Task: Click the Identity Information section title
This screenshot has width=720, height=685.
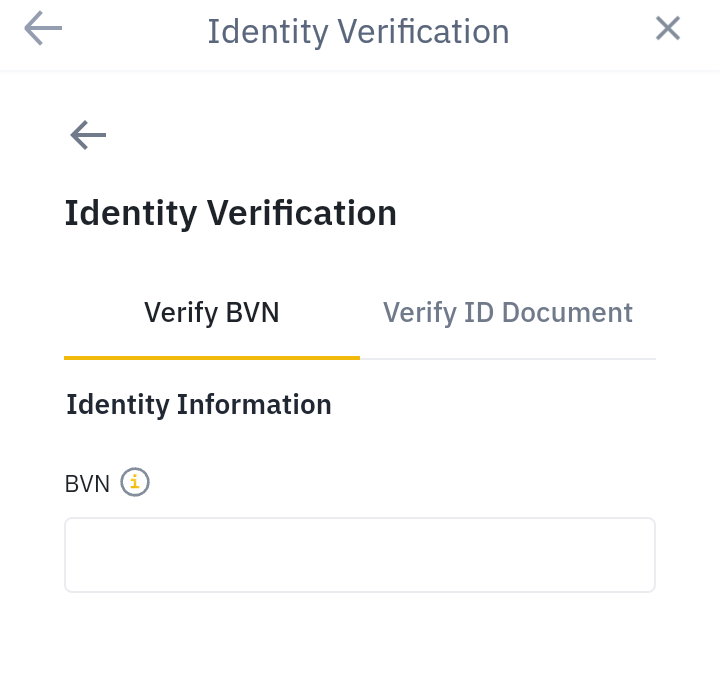Action: 199,404
